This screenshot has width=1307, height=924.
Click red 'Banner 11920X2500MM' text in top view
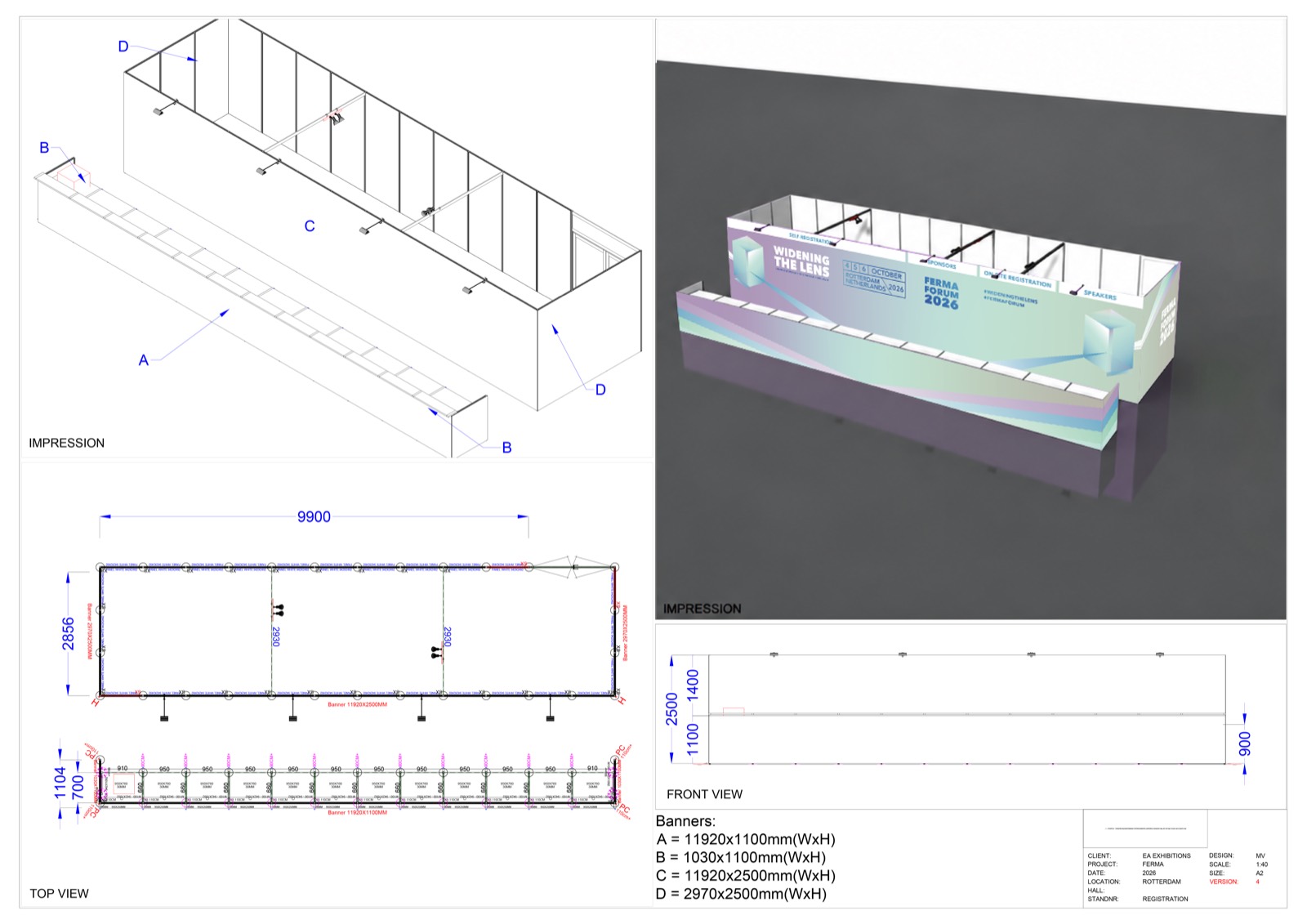[x=358, y=704]
